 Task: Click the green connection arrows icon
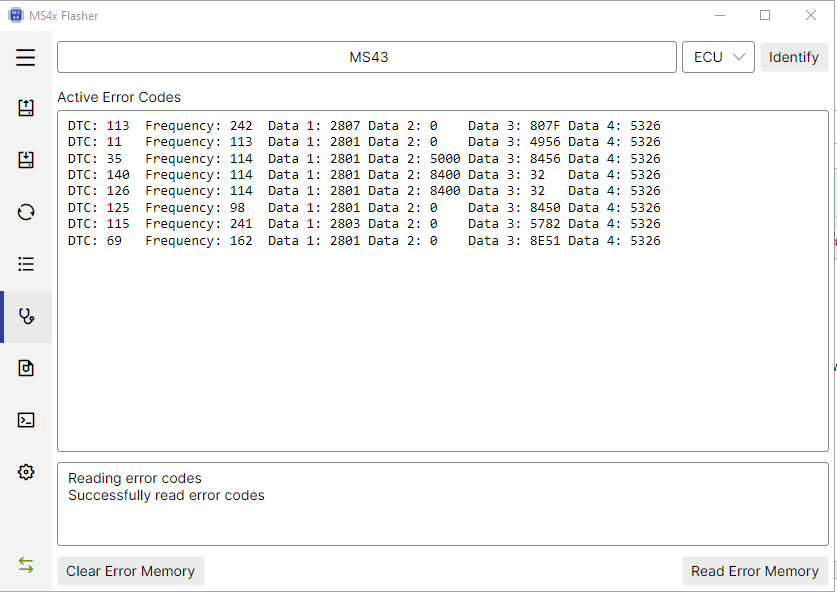[26, 565]
